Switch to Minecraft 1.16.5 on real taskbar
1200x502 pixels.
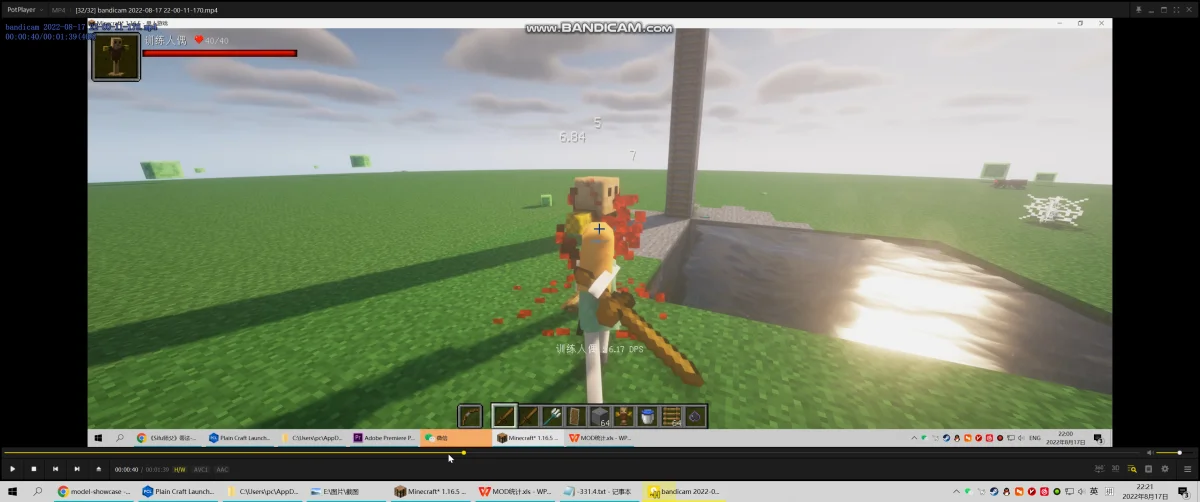[x=430, y=491]
